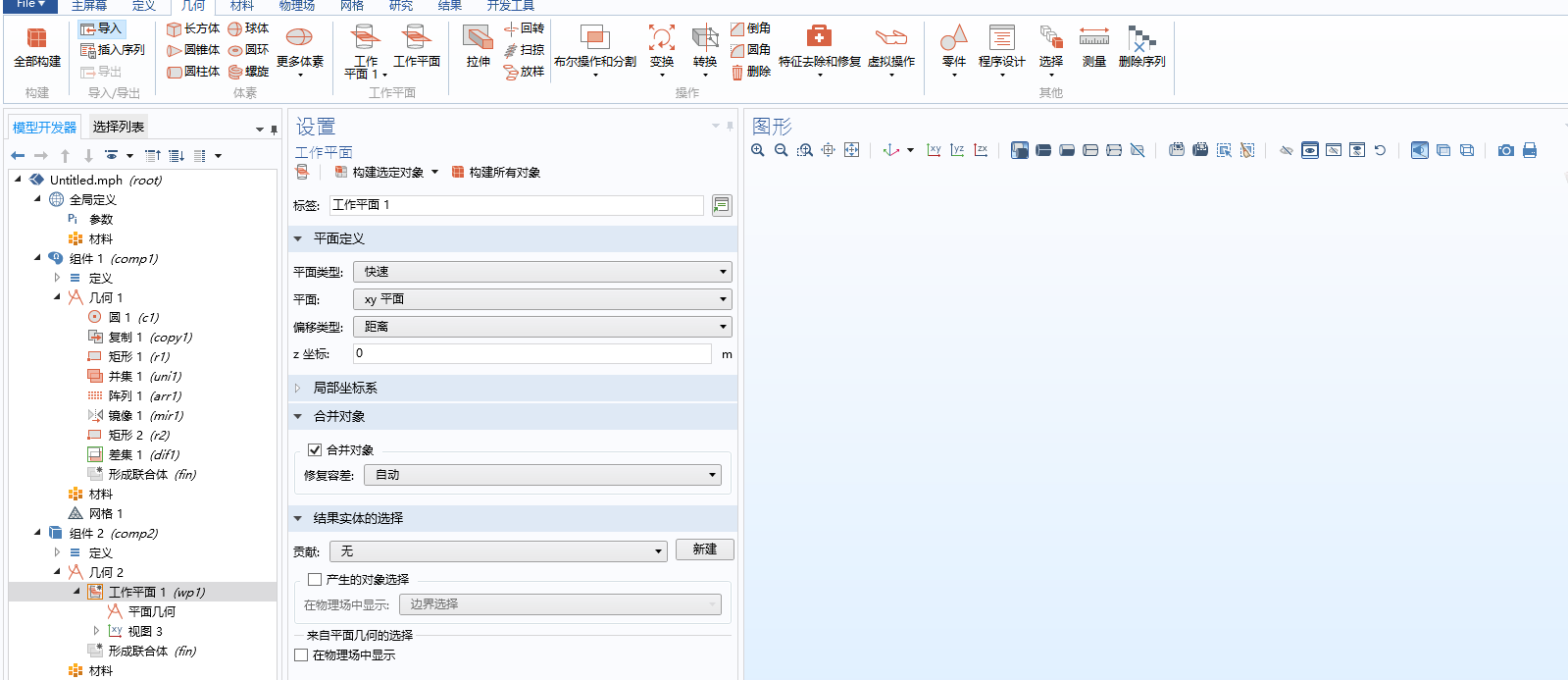Open the File menu button
The width and height of the screenshot is (1568, 680).
pyautogui.click(x=29, y=5)
